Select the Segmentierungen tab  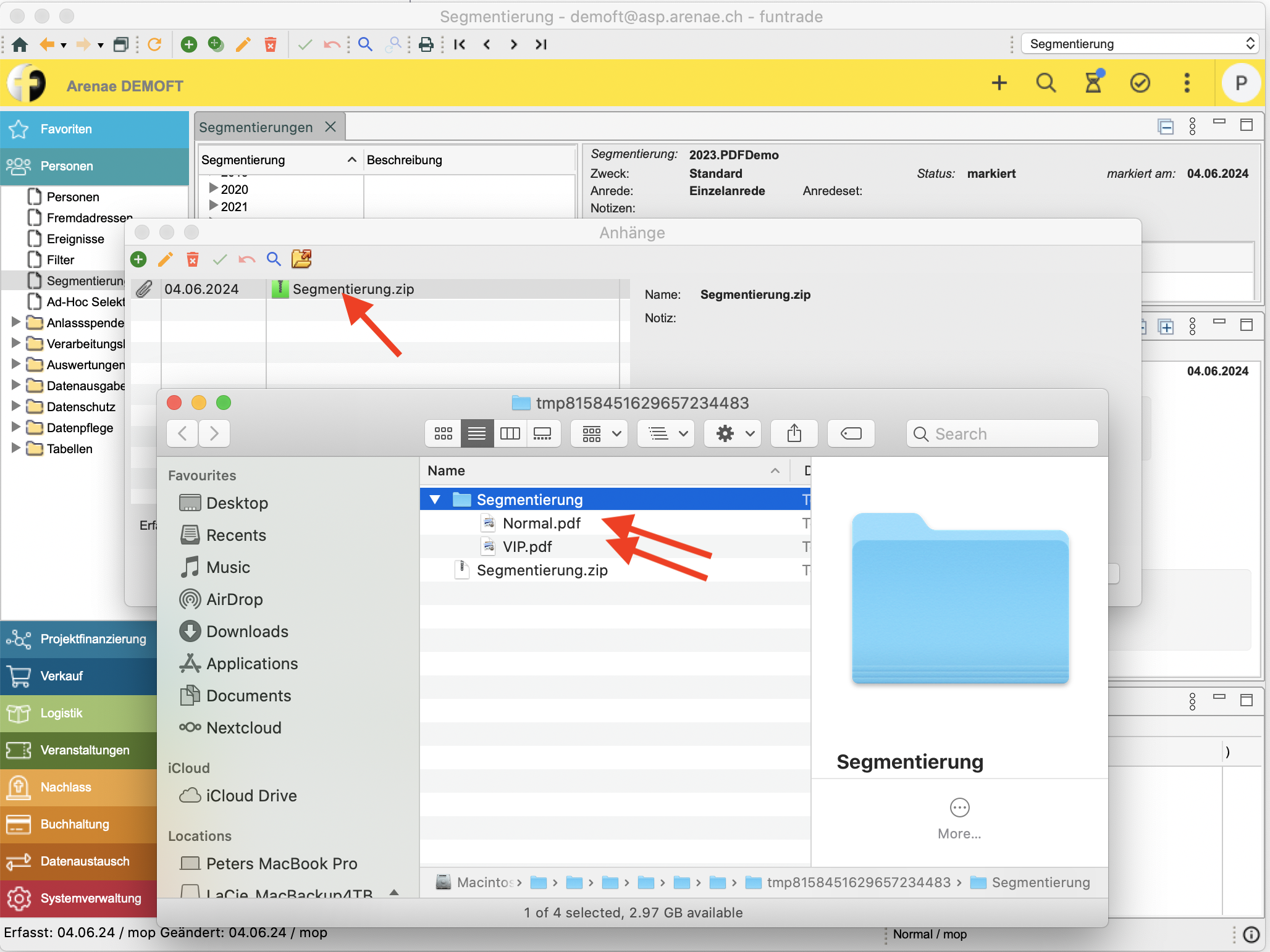click(x=256, y=127)
